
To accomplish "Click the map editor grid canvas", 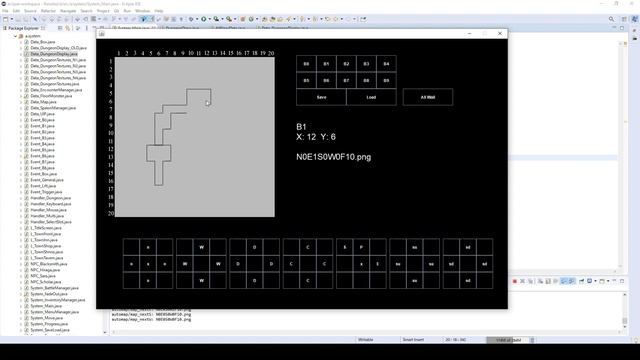I will [195, 137].
